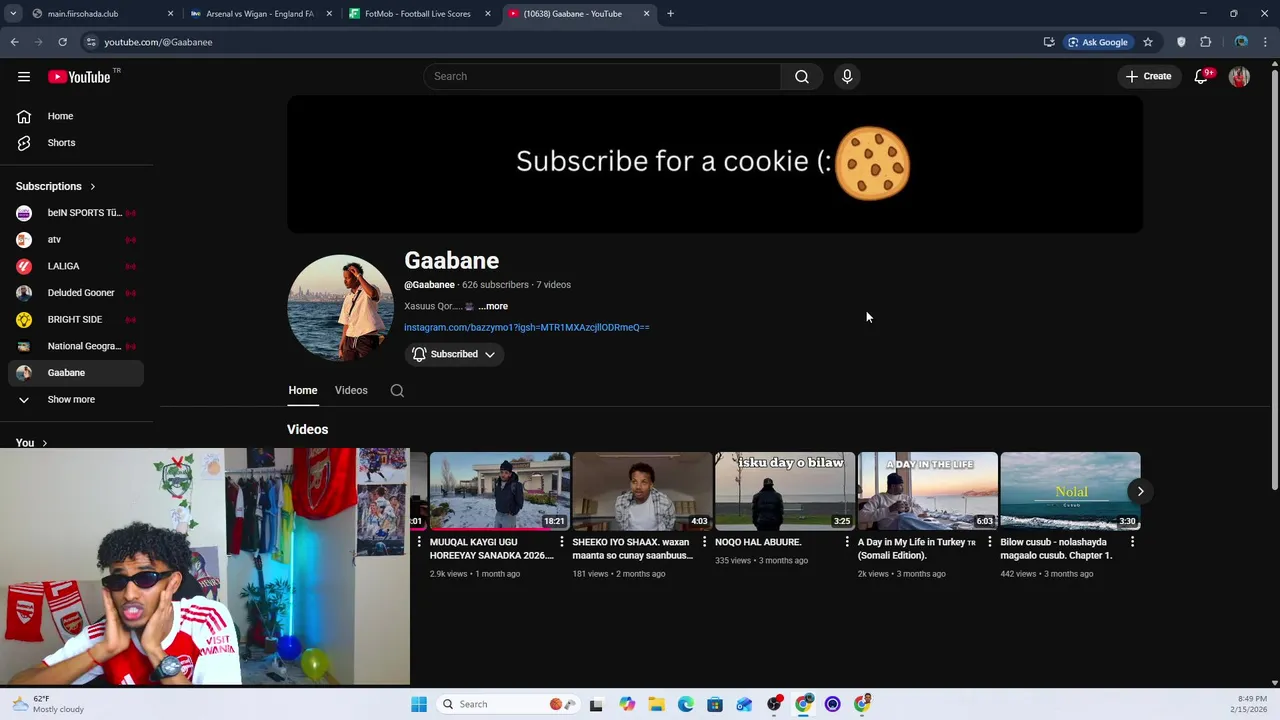Open a new browser tab

(670, 14)
